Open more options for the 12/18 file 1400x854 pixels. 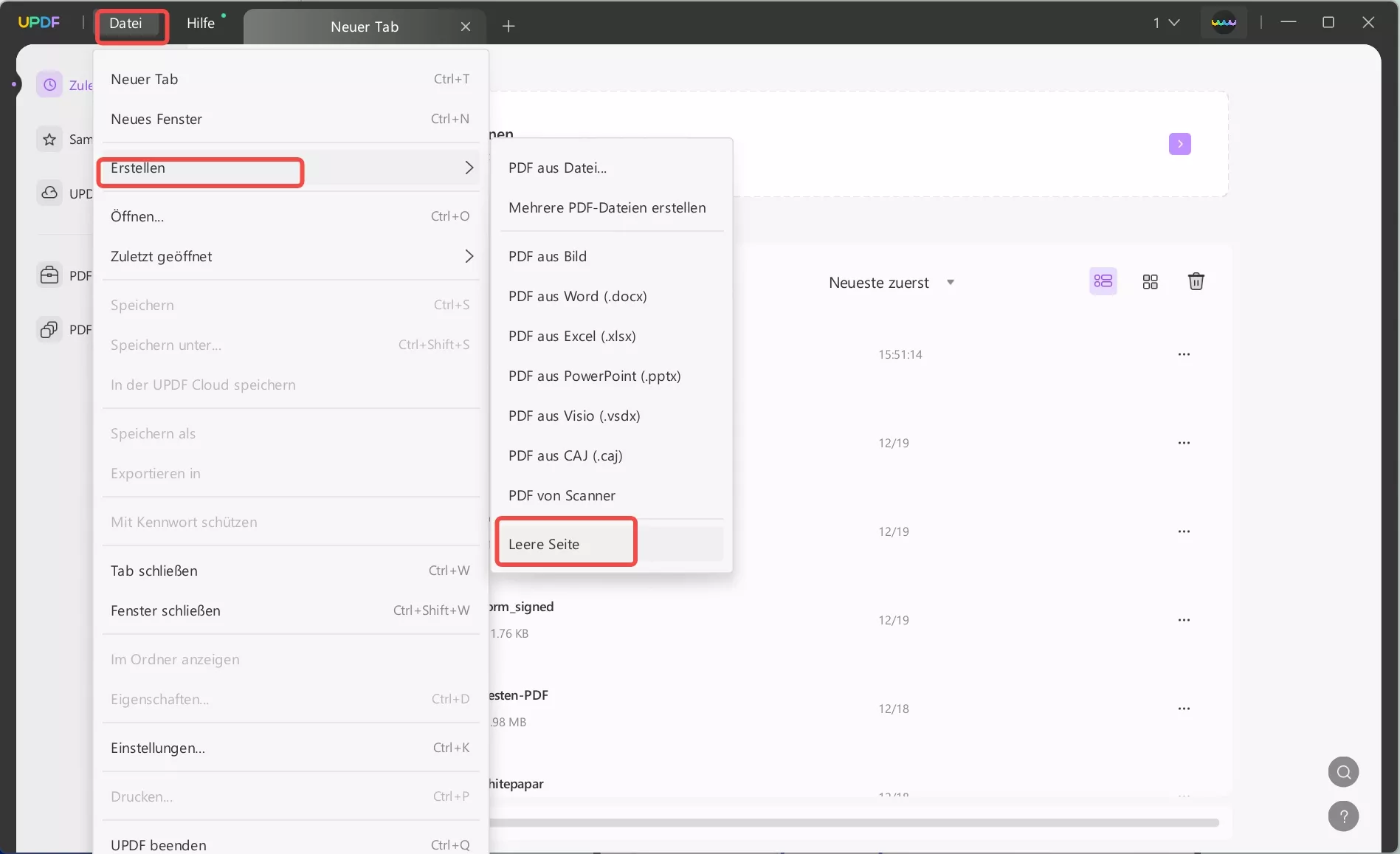(x=1185, y=709)
